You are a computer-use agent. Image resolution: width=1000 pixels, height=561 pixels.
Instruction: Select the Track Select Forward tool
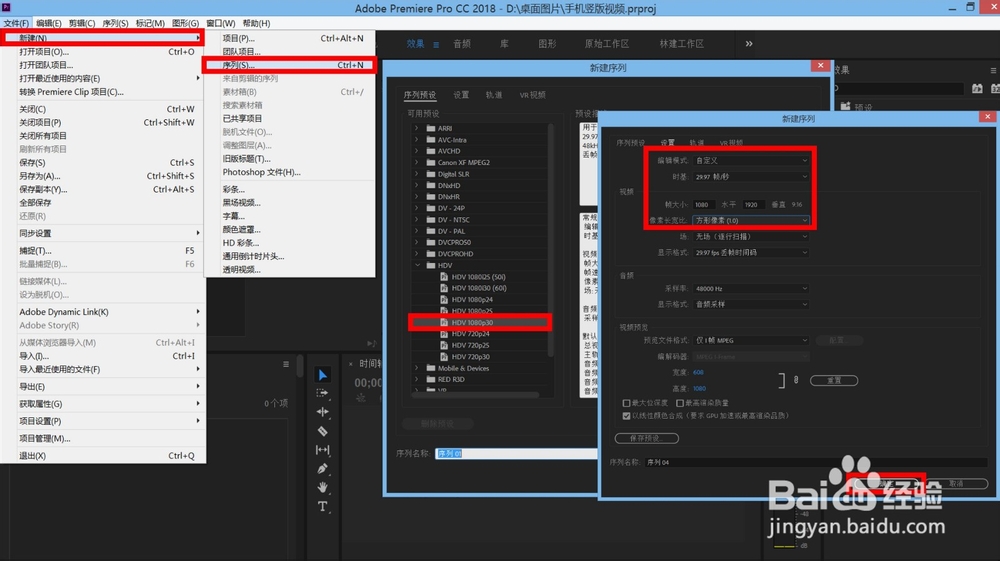[x=323, y=393]
